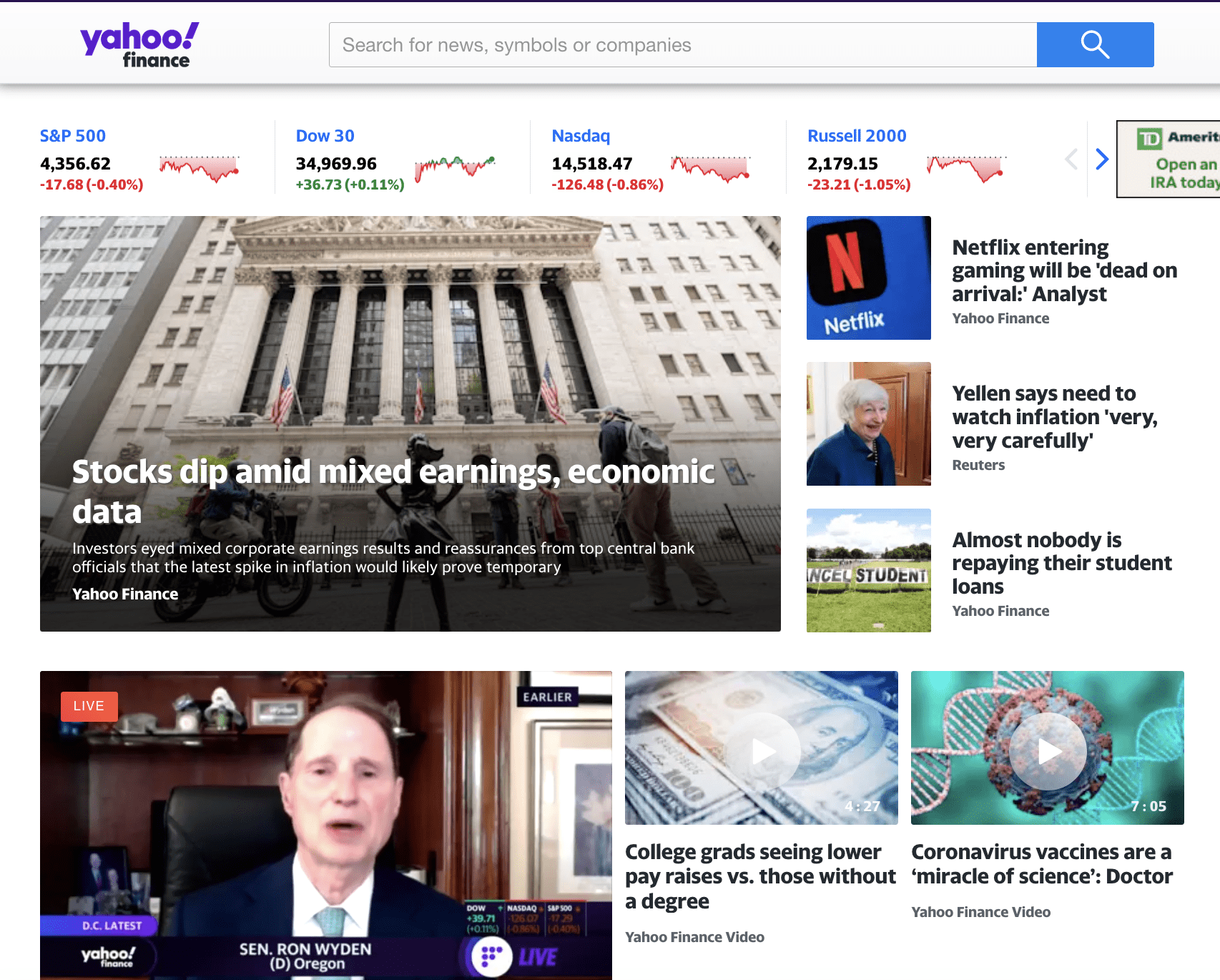Show next market tickers with right chevron

1102,159
